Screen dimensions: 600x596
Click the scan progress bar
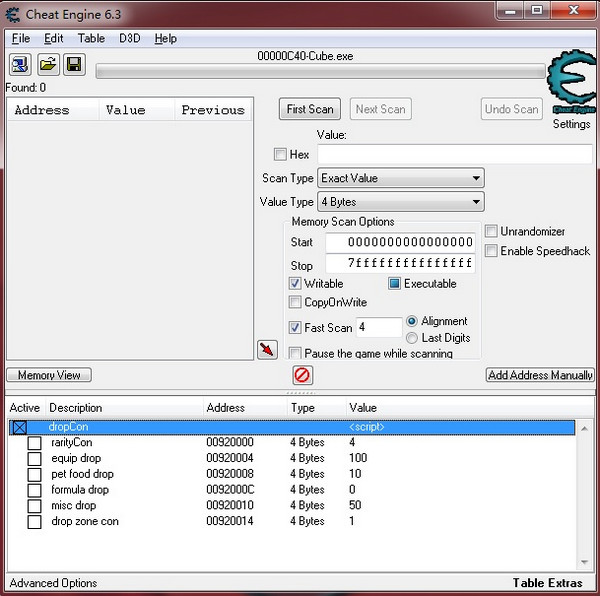tap(321, 72)
